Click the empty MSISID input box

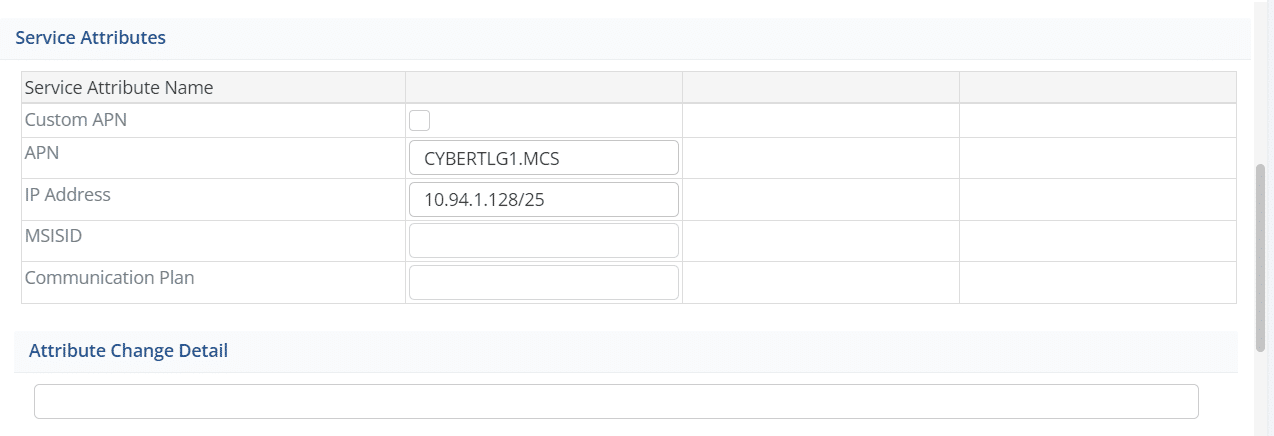coord(544,240)
